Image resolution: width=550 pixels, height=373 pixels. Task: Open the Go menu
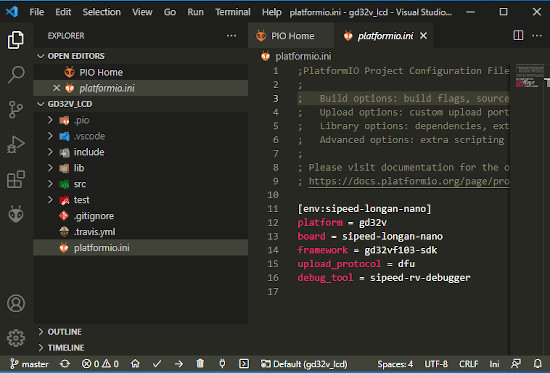pyautogui.click(x=170, y=12)
